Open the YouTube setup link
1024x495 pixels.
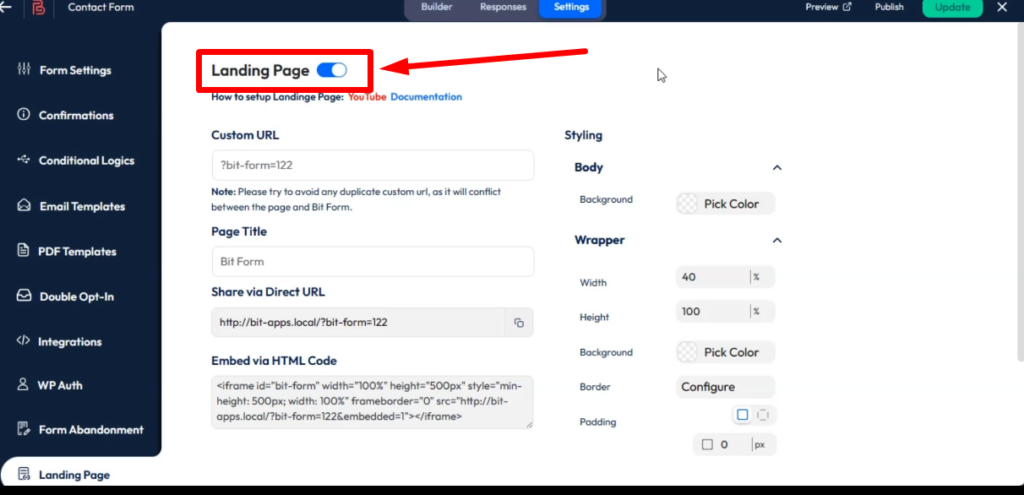pos(367,97)
